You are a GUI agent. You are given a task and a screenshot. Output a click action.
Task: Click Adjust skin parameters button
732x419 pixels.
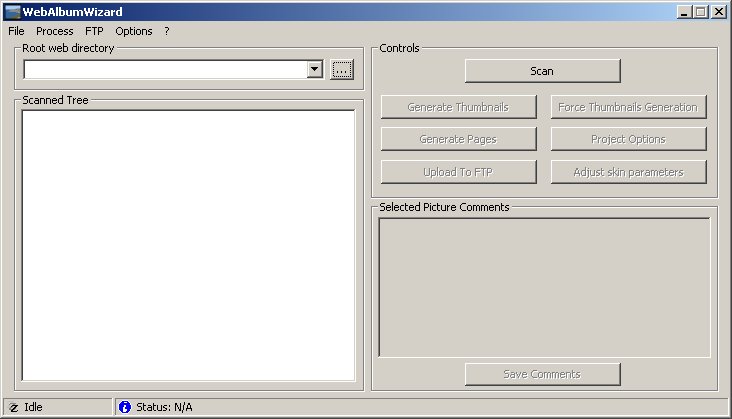[x=628, y=172]
